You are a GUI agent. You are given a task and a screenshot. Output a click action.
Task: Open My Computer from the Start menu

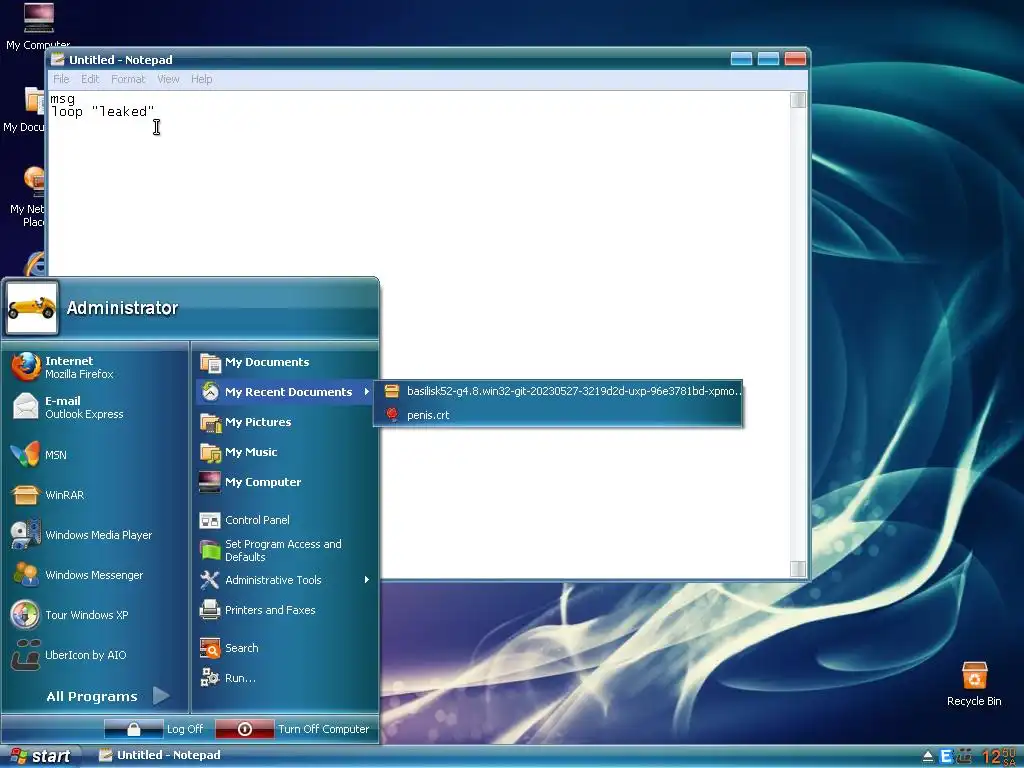[x=285, y=482]
